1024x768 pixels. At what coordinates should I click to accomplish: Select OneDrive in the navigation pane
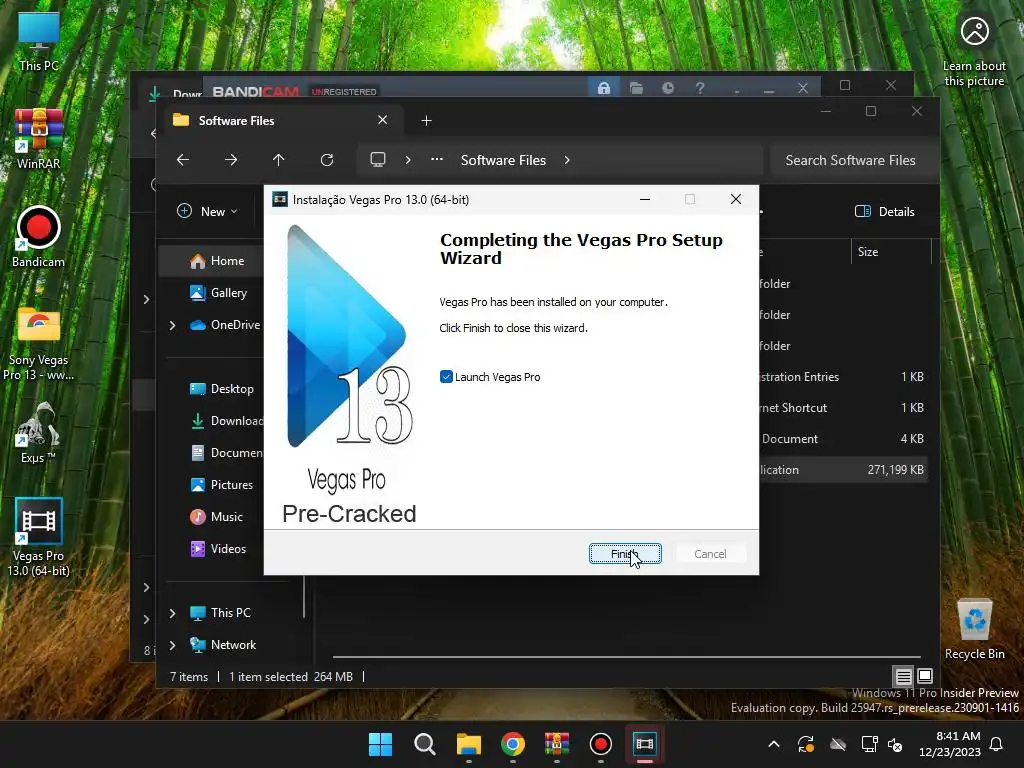225,325
